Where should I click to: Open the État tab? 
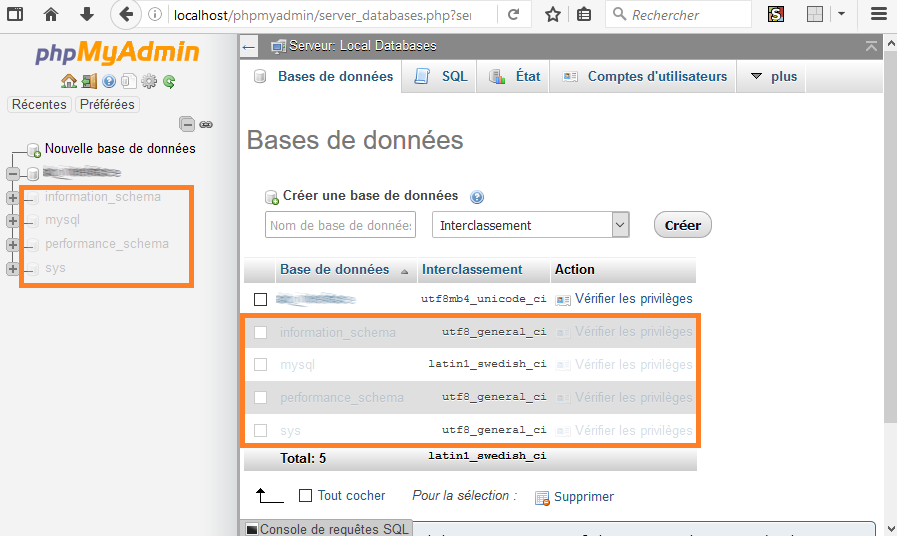click(x=514, y=76)
